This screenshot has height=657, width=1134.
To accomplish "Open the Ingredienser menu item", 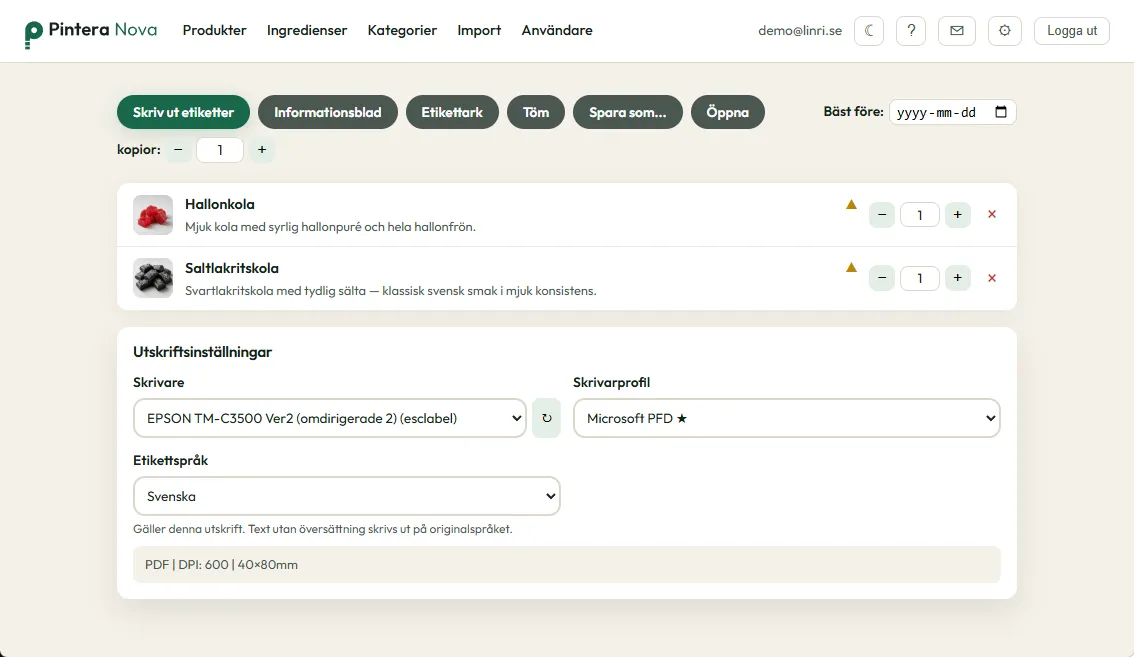I will (307, 30).
